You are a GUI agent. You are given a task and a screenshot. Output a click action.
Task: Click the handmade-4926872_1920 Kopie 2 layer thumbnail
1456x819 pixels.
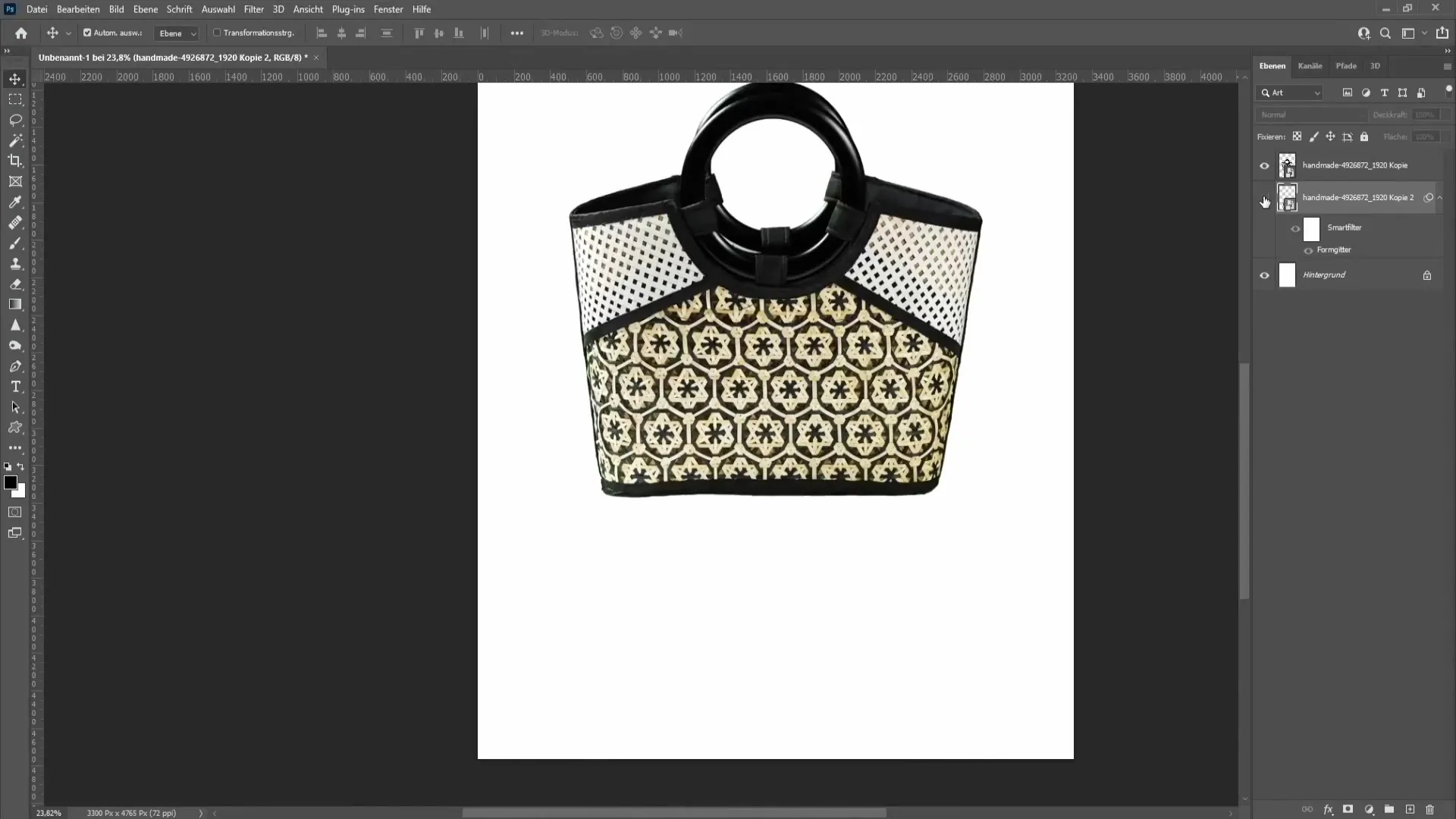click(x=1287, y=197)
